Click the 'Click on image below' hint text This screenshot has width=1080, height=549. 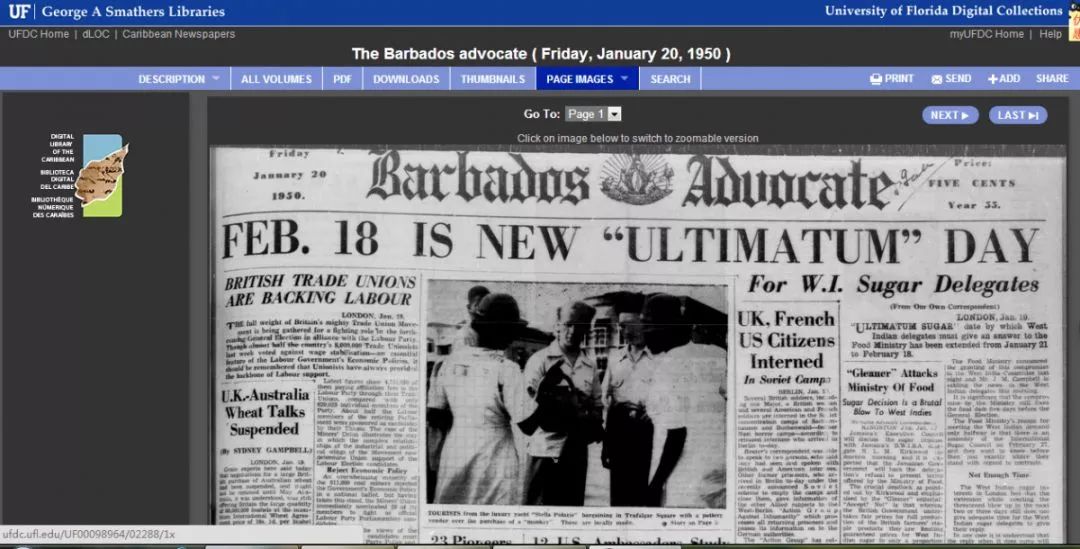[x=638, y=138]
